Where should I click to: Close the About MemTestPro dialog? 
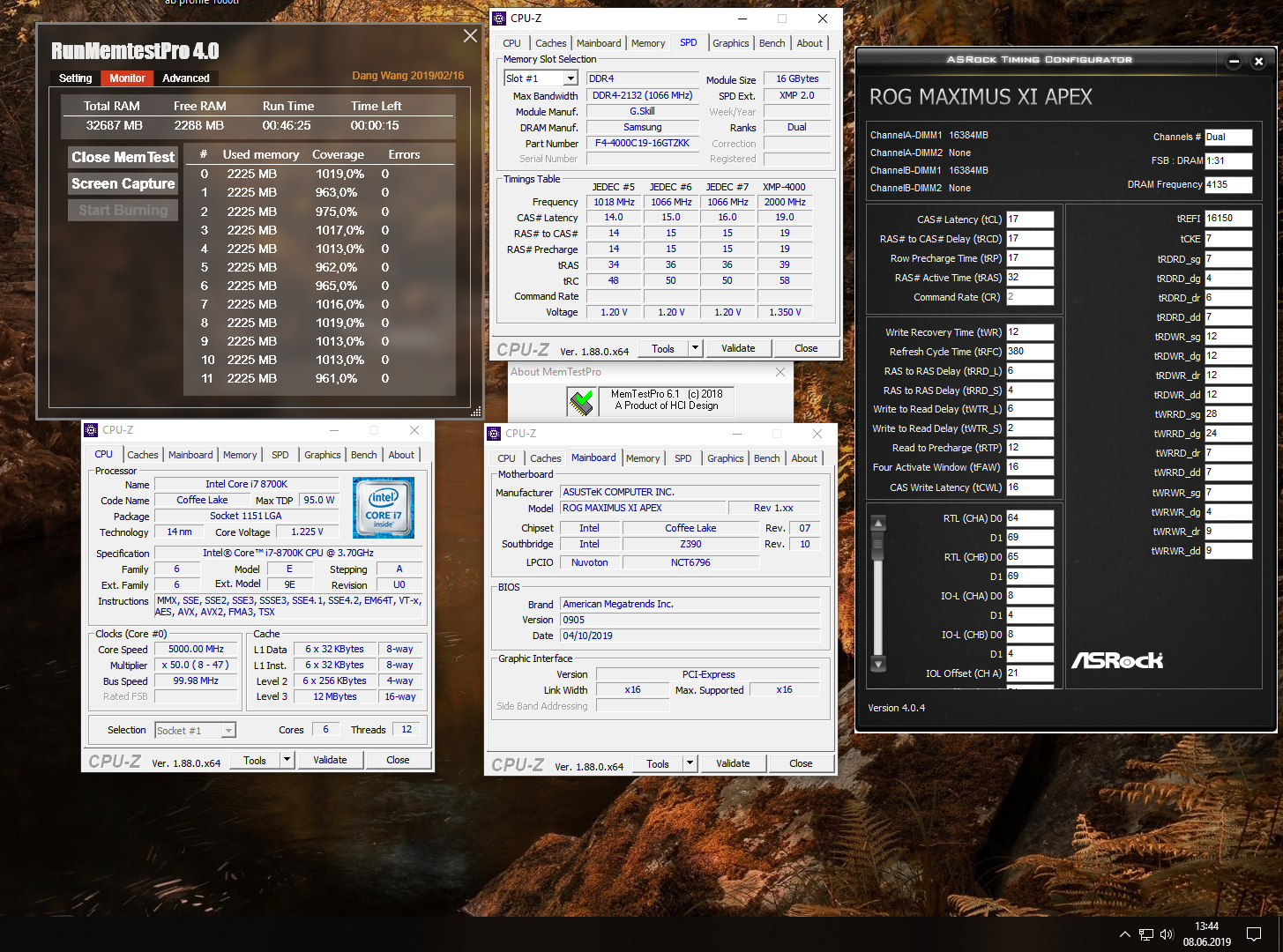779,372
